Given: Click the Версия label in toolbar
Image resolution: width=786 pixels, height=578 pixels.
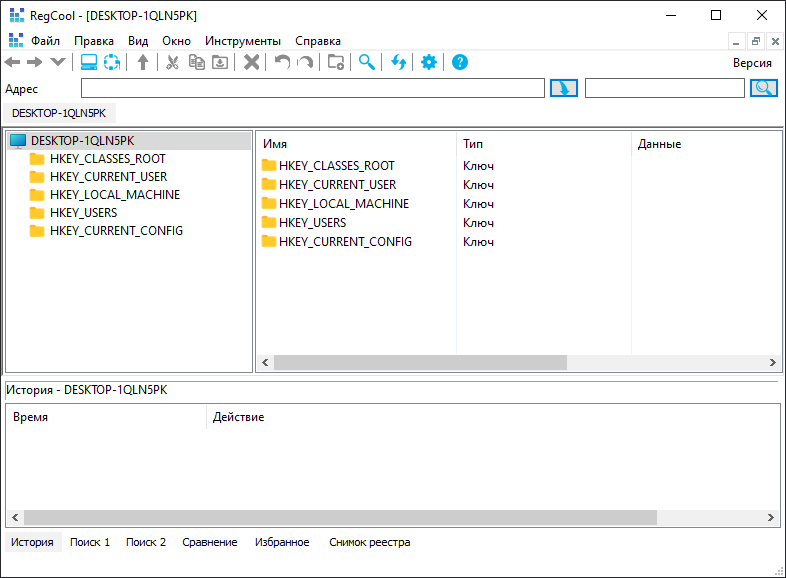Looking at the screenshot, I should click(x=752, y=63).
